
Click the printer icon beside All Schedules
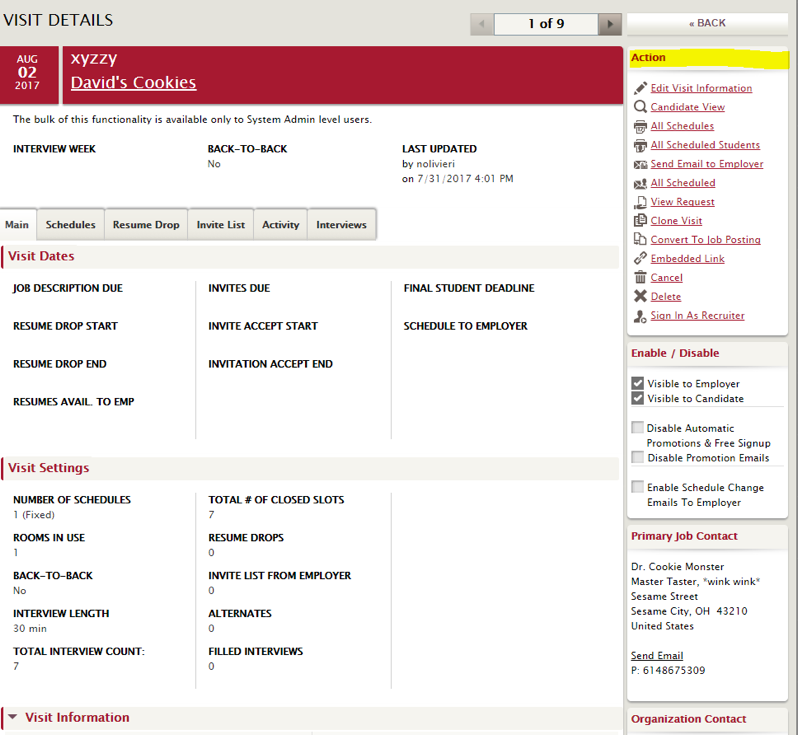(640, 126)
